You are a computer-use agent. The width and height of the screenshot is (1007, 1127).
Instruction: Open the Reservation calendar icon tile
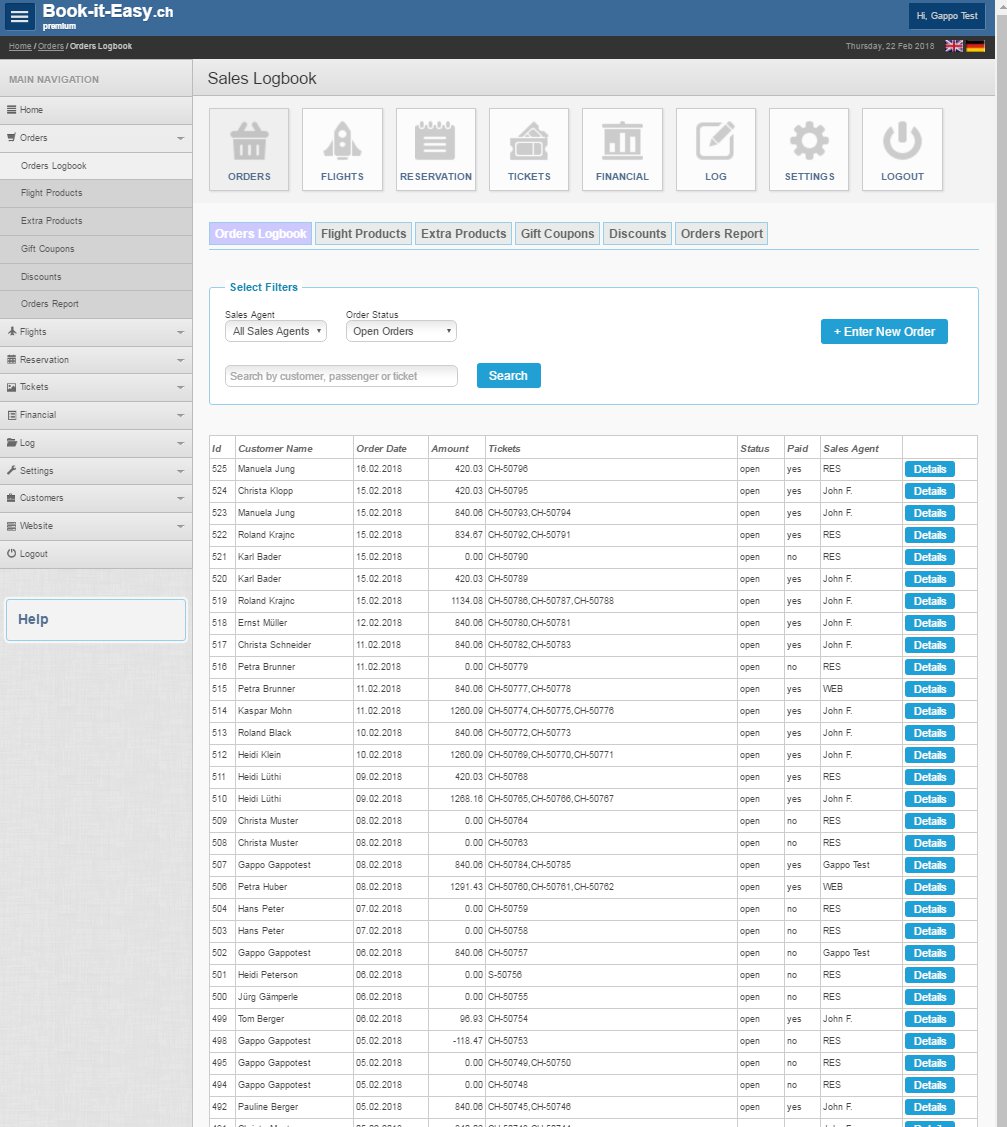[x=436, y=149]
